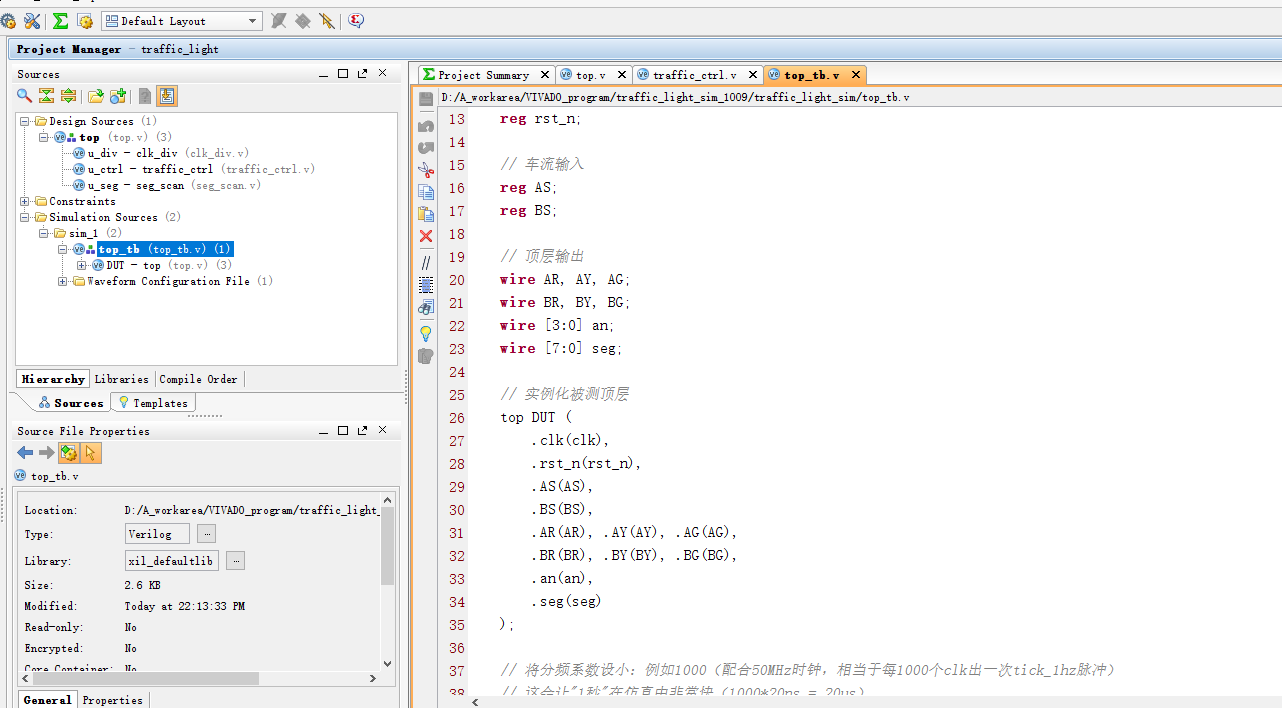
Task: Click the wrench and screwdriver icon in the main toolbar
Action: [x=32, y=20]
